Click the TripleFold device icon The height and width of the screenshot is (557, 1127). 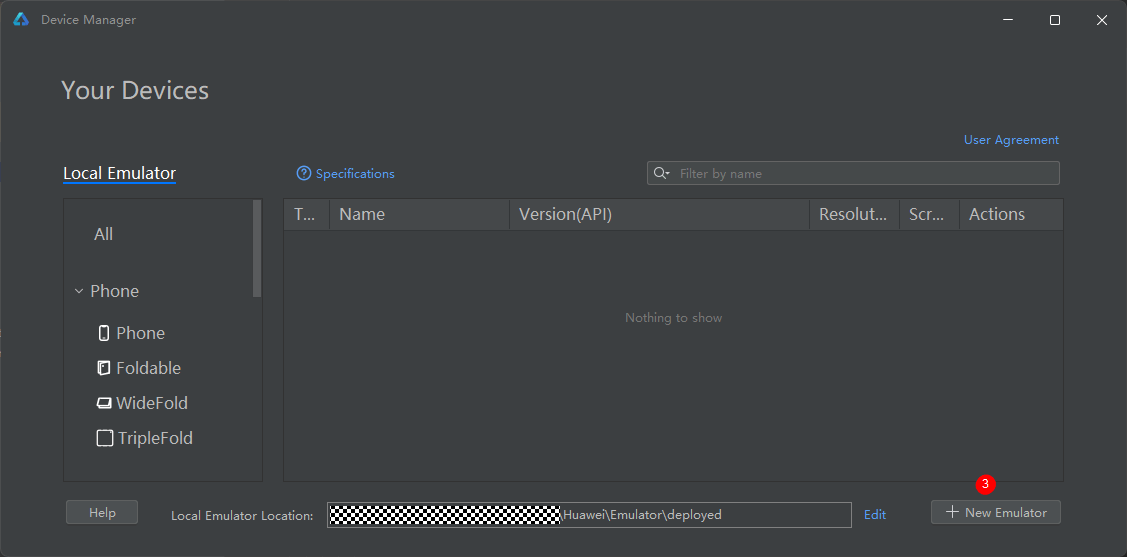click(x=105, y=438)
